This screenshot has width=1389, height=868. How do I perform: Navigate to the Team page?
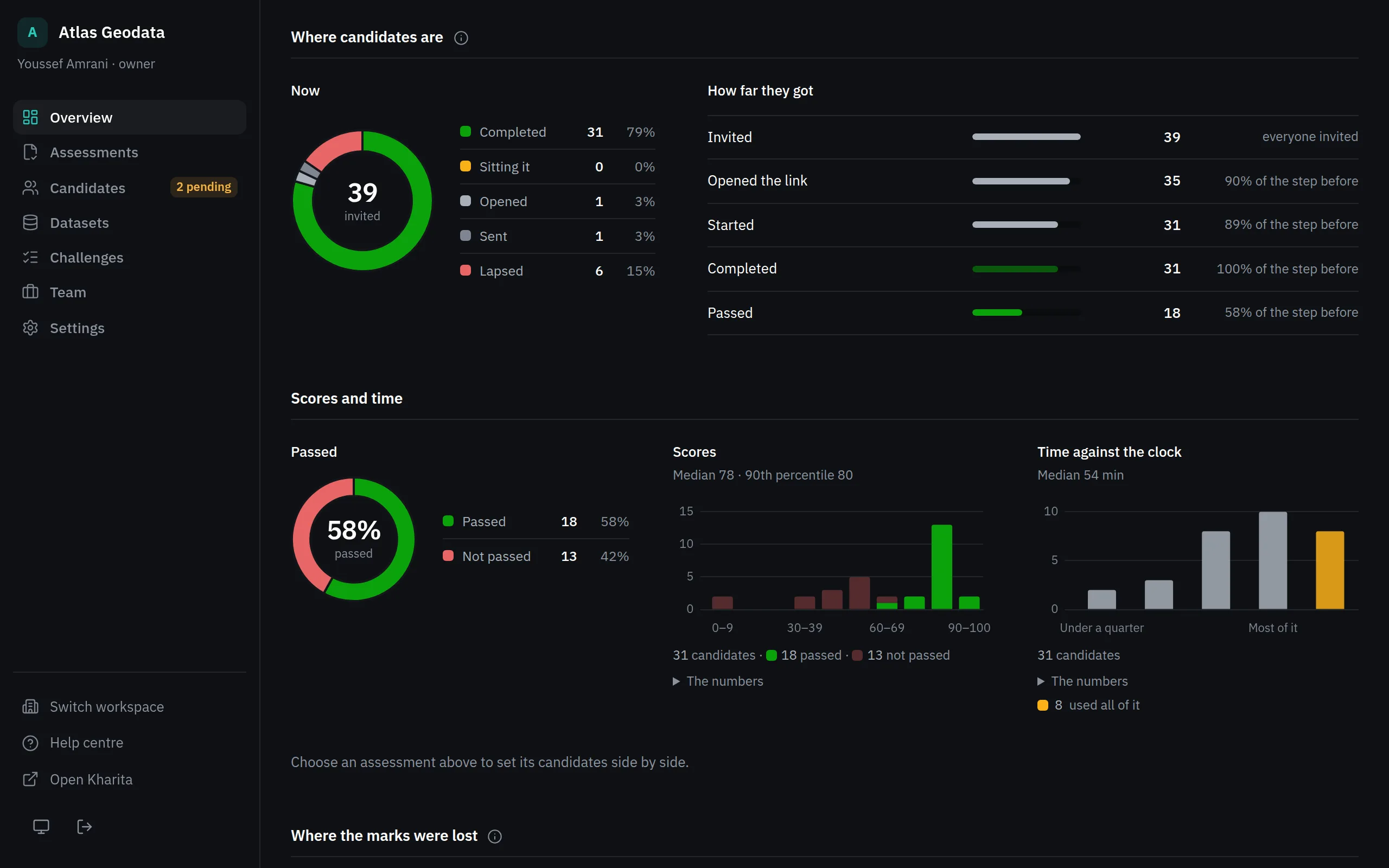point(130,292)
